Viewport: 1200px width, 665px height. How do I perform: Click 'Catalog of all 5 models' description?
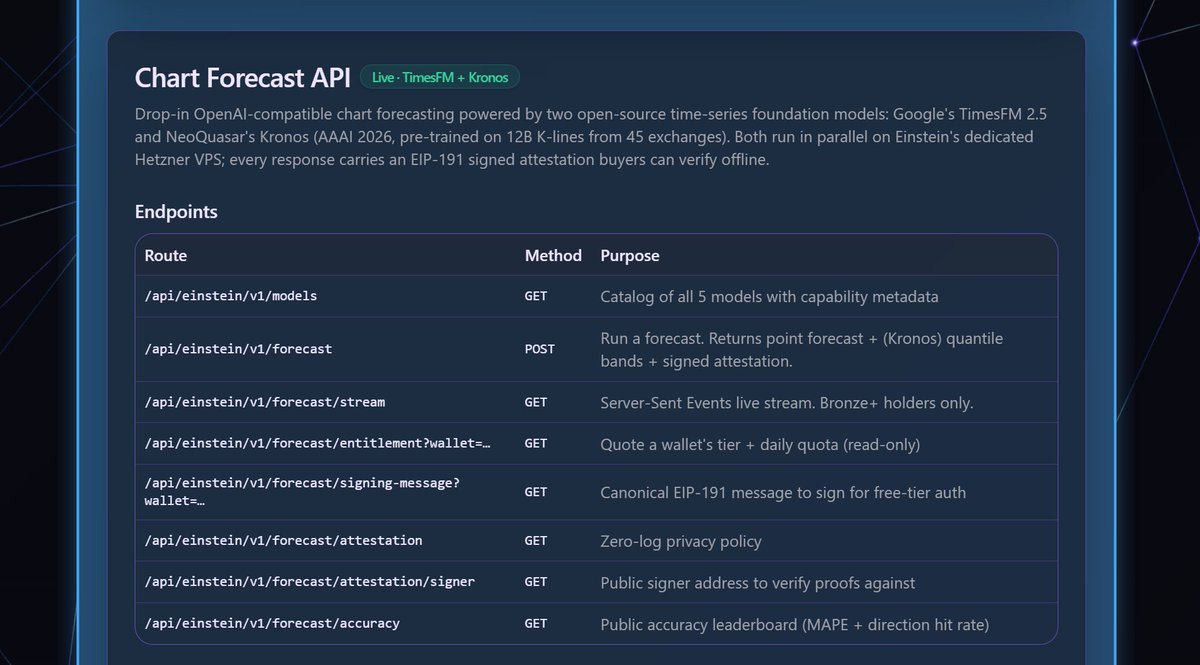coord(769,297)
